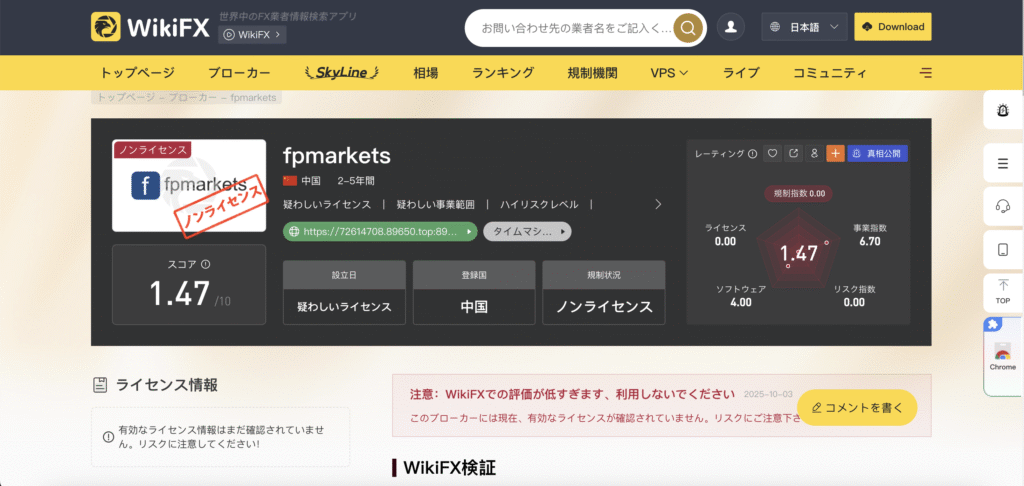Image resolution: width=1024 pixels, height=486 pixels.
Task: Open コミュニティ in the navigation bar
Action: [x=829, y=73]
